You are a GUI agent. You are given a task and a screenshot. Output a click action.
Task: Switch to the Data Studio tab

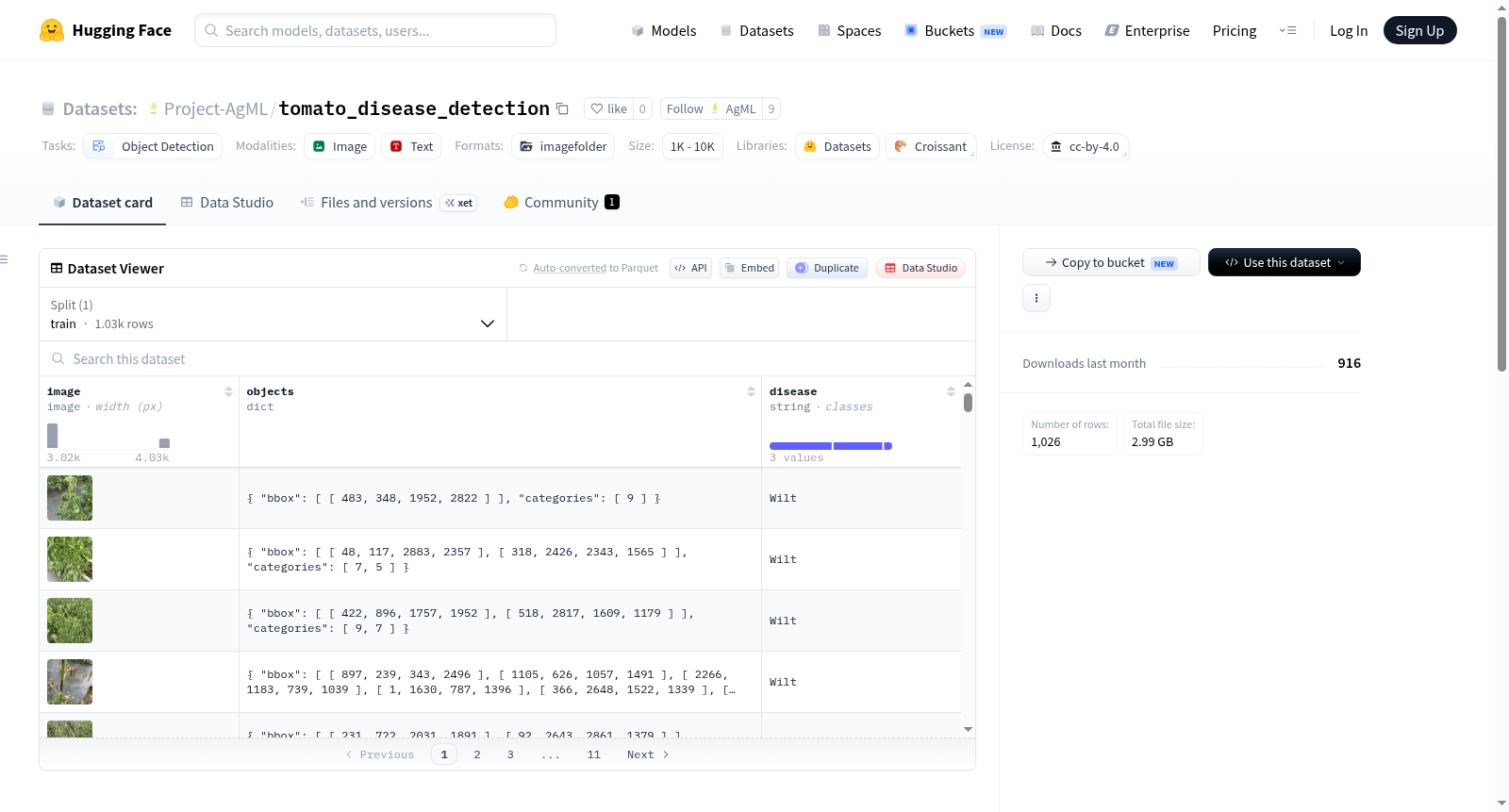point(227,203)
